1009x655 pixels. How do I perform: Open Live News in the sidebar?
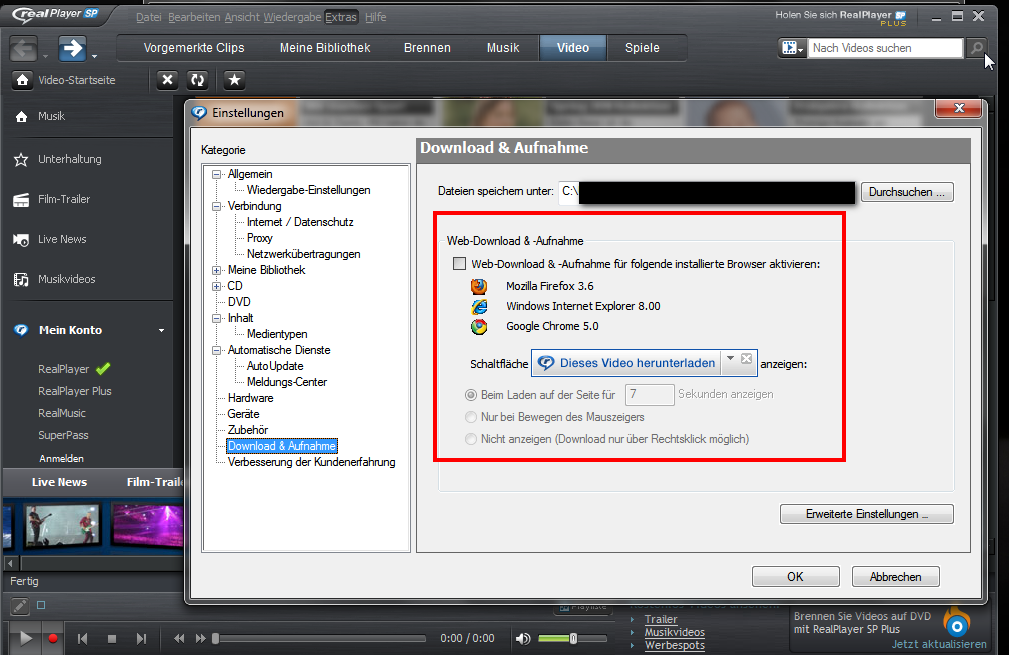(62, 239)
